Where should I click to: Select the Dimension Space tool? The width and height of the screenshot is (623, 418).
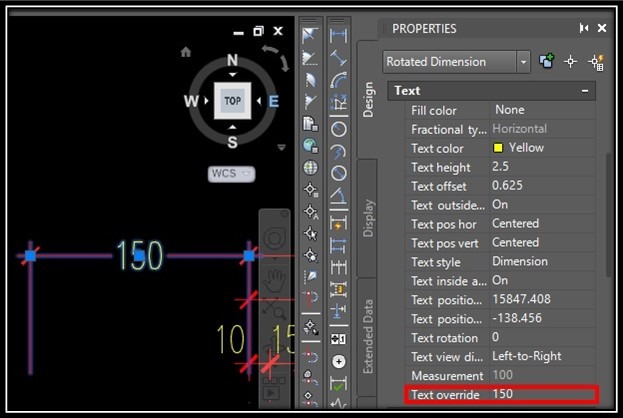click(338, 288)
